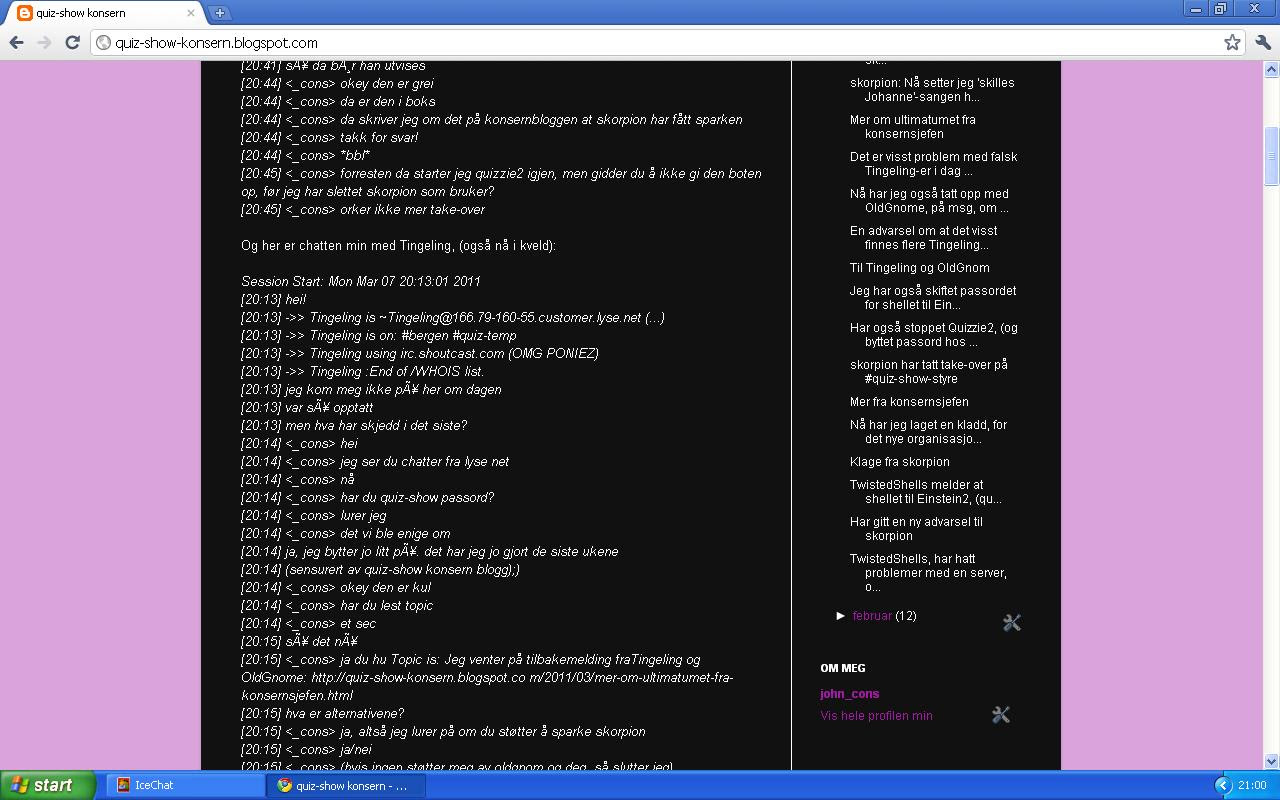The width and height of the screenshot is (1280, 800).
Task: Open post 'Jeg har også skiftet passordet for shellet'
Action: pos(933,298)
